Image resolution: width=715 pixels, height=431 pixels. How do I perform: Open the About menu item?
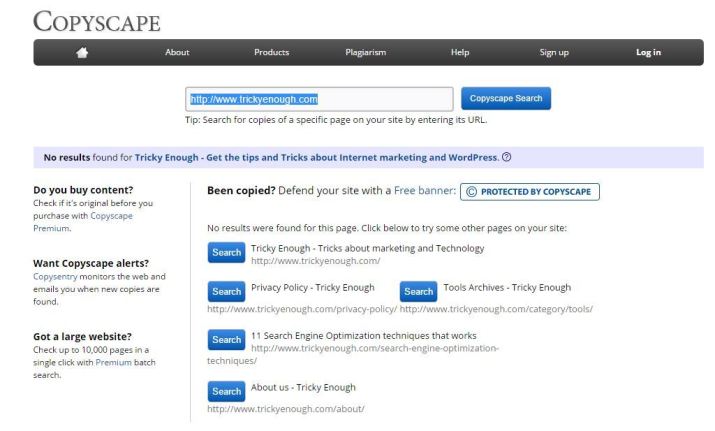177,52
